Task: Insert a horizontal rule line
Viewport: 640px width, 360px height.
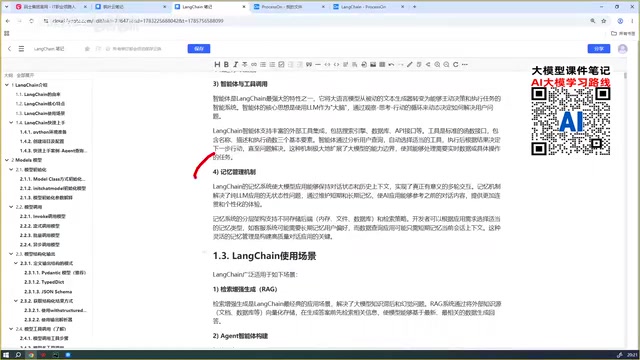Action: (x=318, y=64)
